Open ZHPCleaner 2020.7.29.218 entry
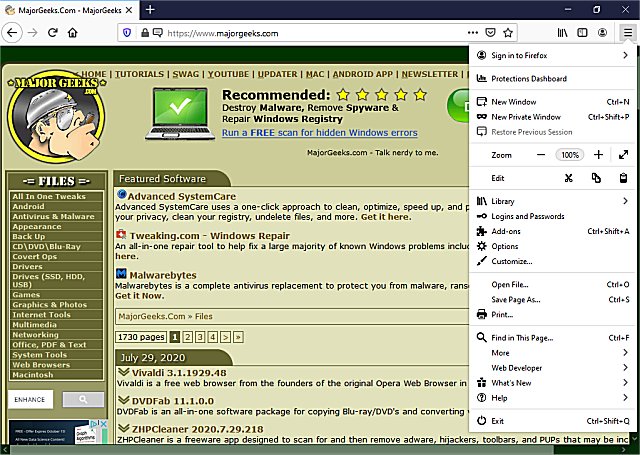Image resolution: width=640 pixels, height=455 pixels. coord(198,429)
